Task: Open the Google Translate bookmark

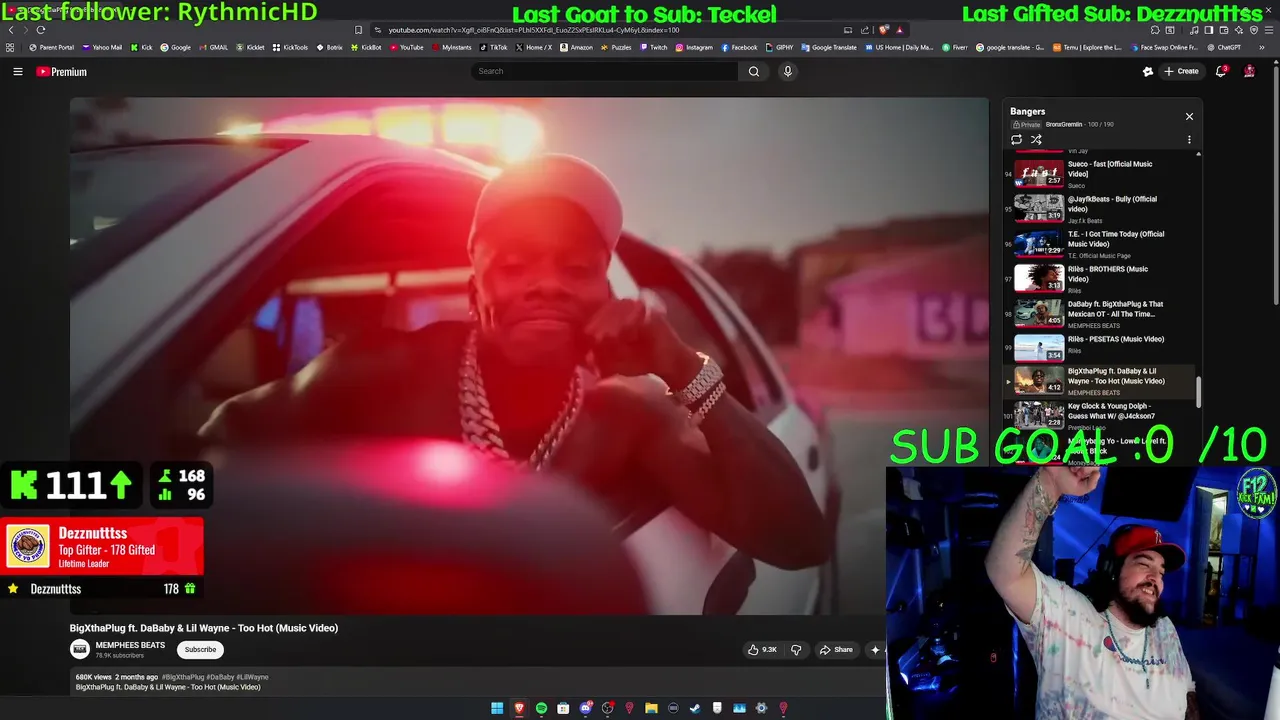Action: pyautogui.click(x=829, y=47)
